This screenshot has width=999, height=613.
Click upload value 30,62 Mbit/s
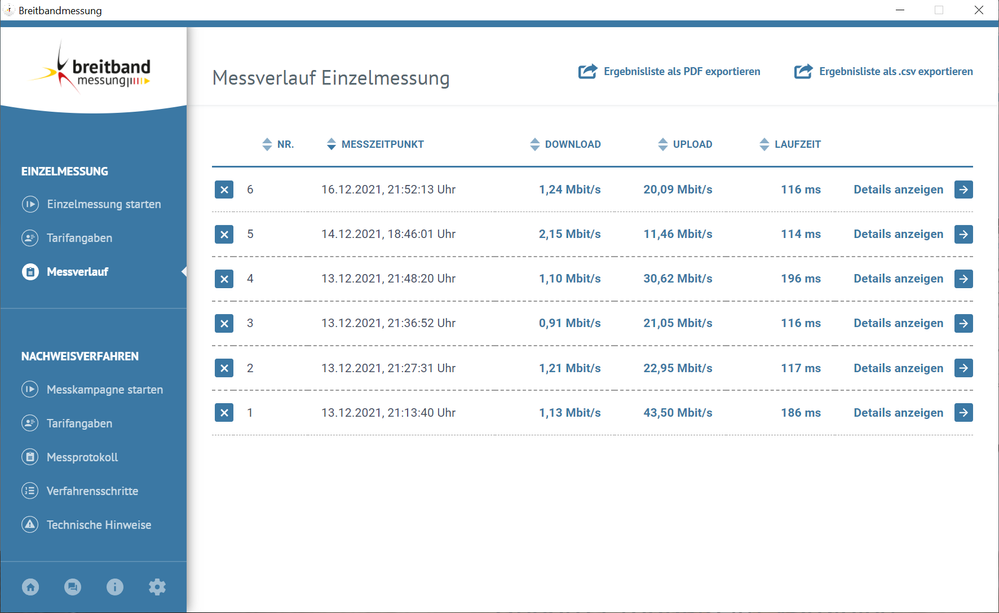(x=678, y=278)
